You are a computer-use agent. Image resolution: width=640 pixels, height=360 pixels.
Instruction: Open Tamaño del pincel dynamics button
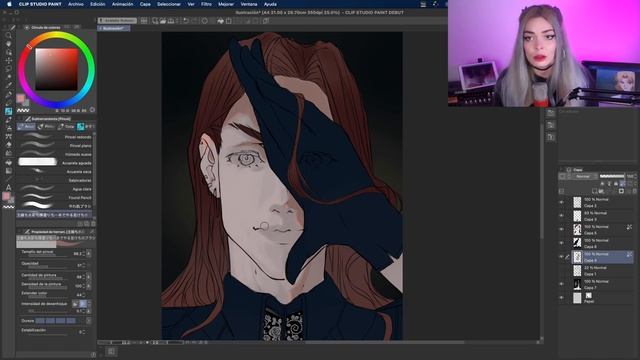[x=89, y=254]
